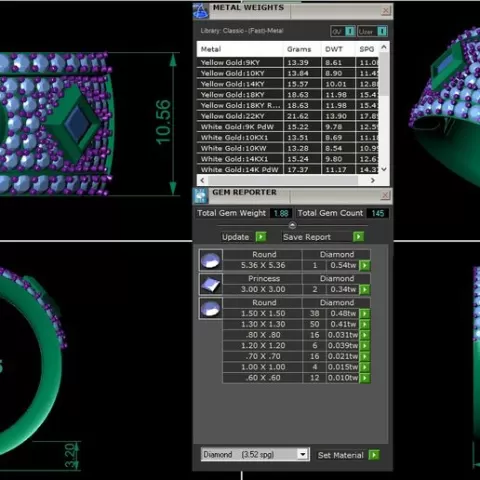Click the green Set Material arrow icon

[x=374, y=455]
